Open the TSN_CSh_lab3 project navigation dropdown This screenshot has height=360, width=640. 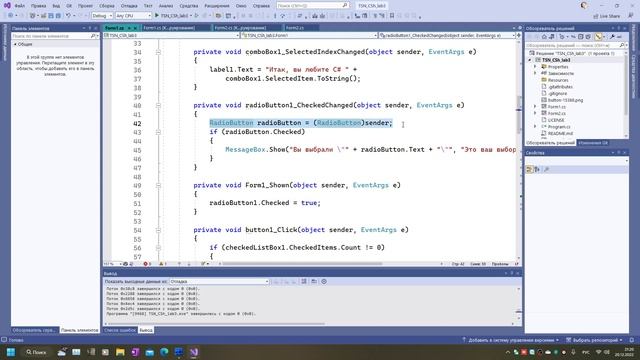tap(171, 36)
